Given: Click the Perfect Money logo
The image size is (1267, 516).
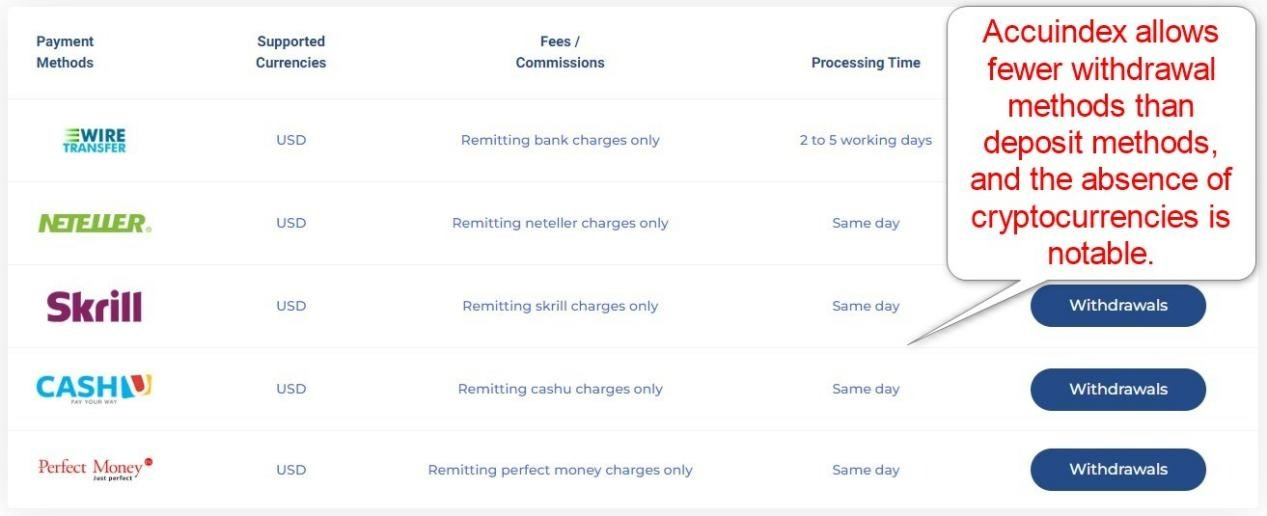Looking at the screenshot, I should coord(94,468).
